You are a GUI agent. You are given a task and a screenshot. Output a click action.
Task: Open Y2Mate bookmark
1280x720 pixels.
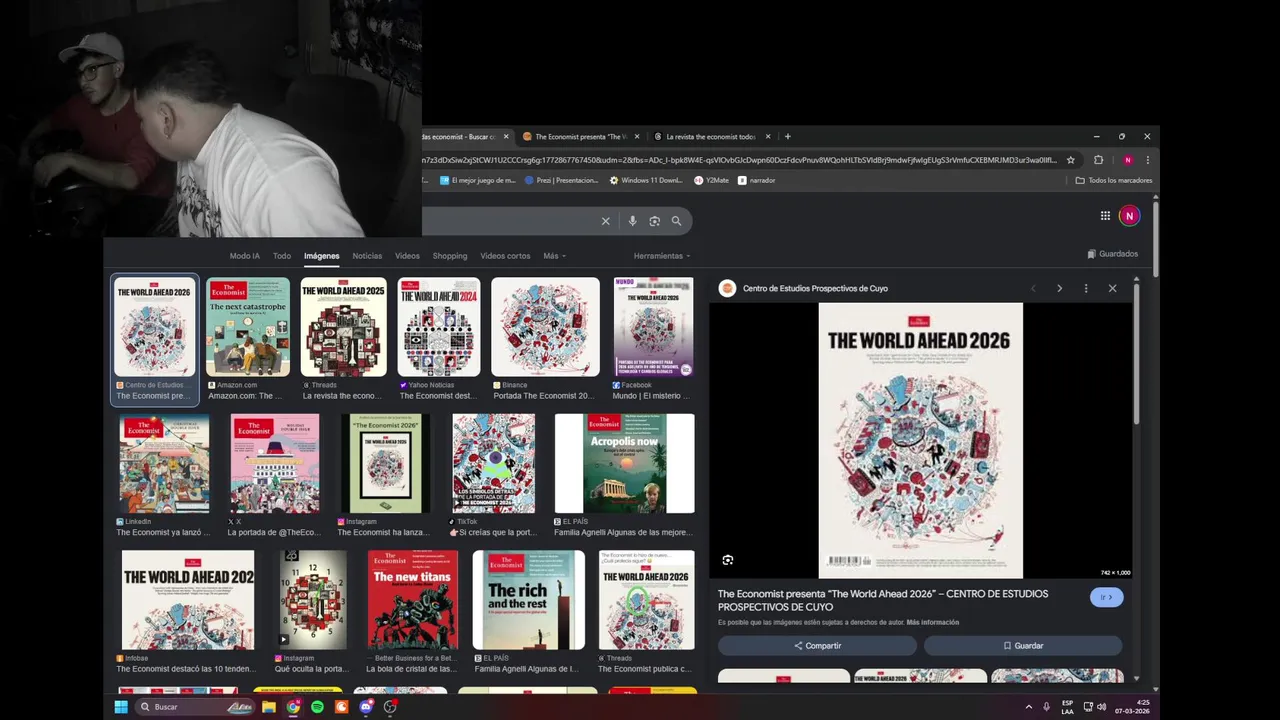tap(711, 180)
